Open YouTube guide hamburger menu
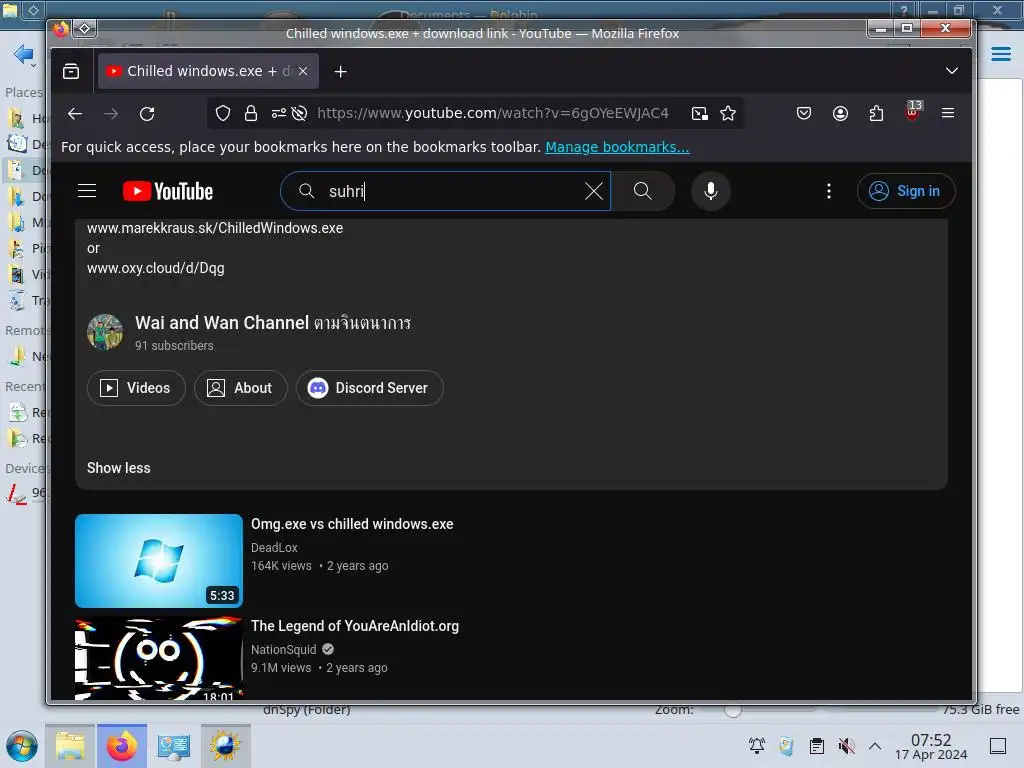Screen dimensions: 1024x768 [87, 191]
